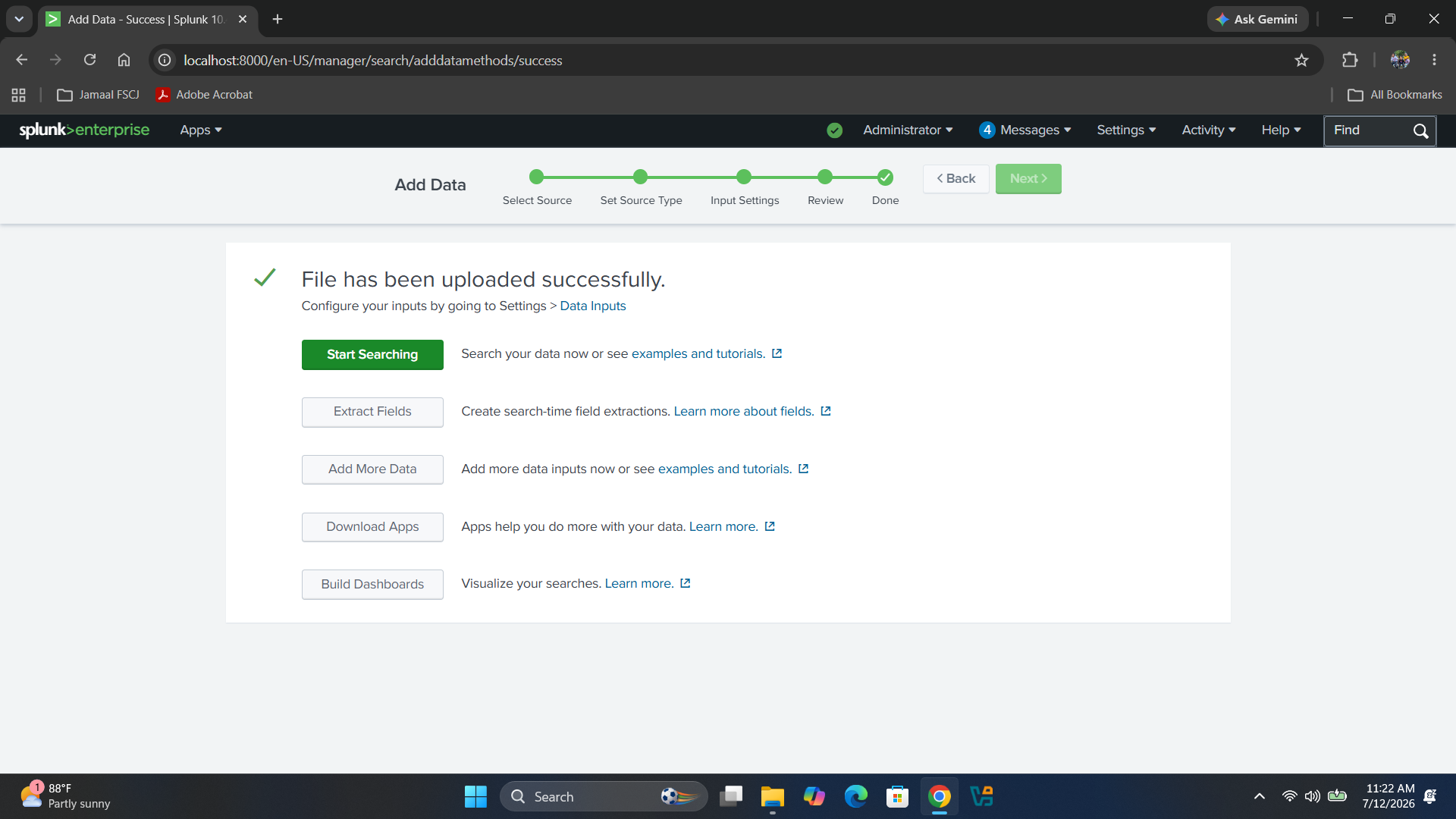The width and height of the screenshot is (1456, 819).
Task: Go to the browser home icon
Action: tap(124, 60)
